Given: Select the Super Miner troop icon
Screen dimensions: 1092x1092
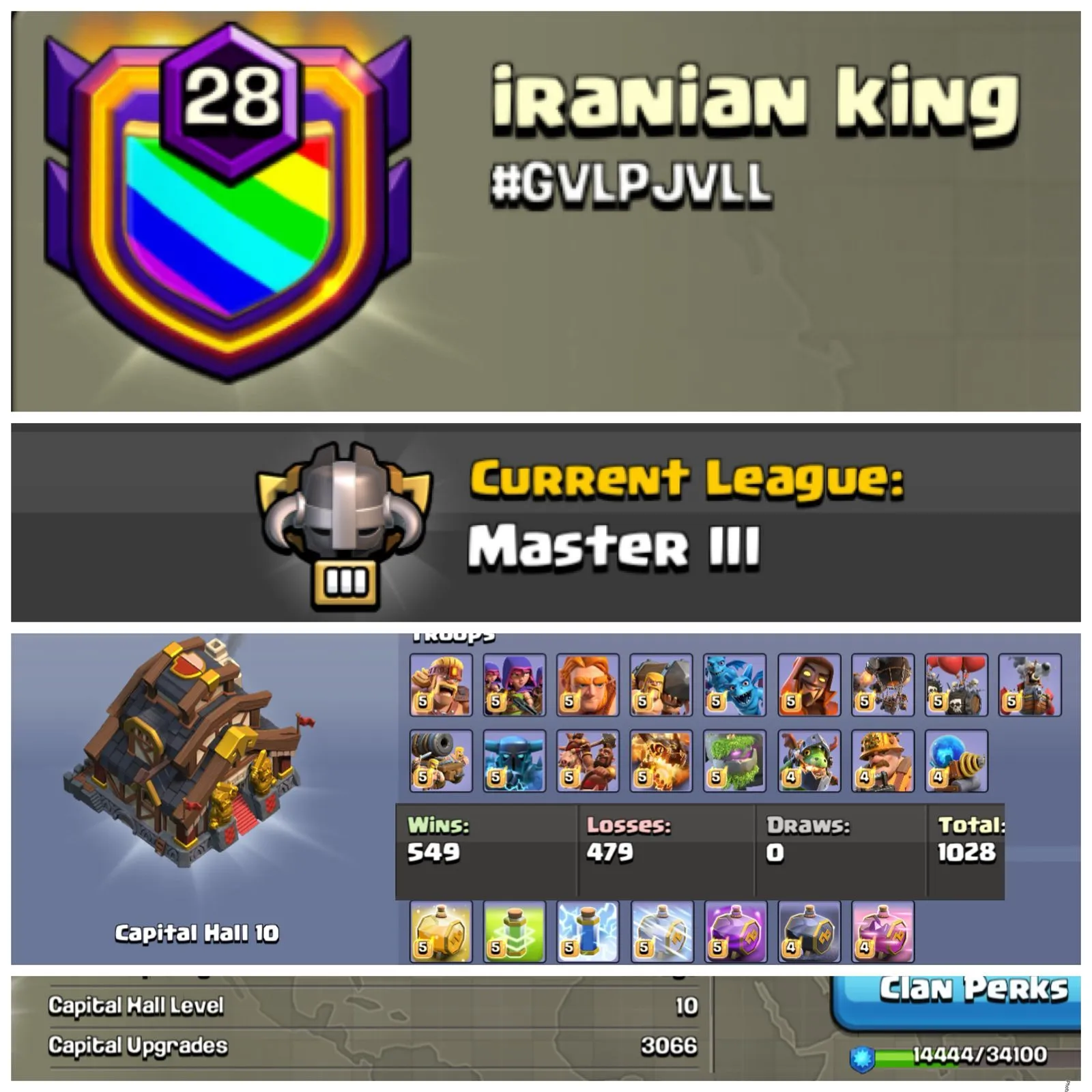Looking at the screenshot, I should point(882,760).
